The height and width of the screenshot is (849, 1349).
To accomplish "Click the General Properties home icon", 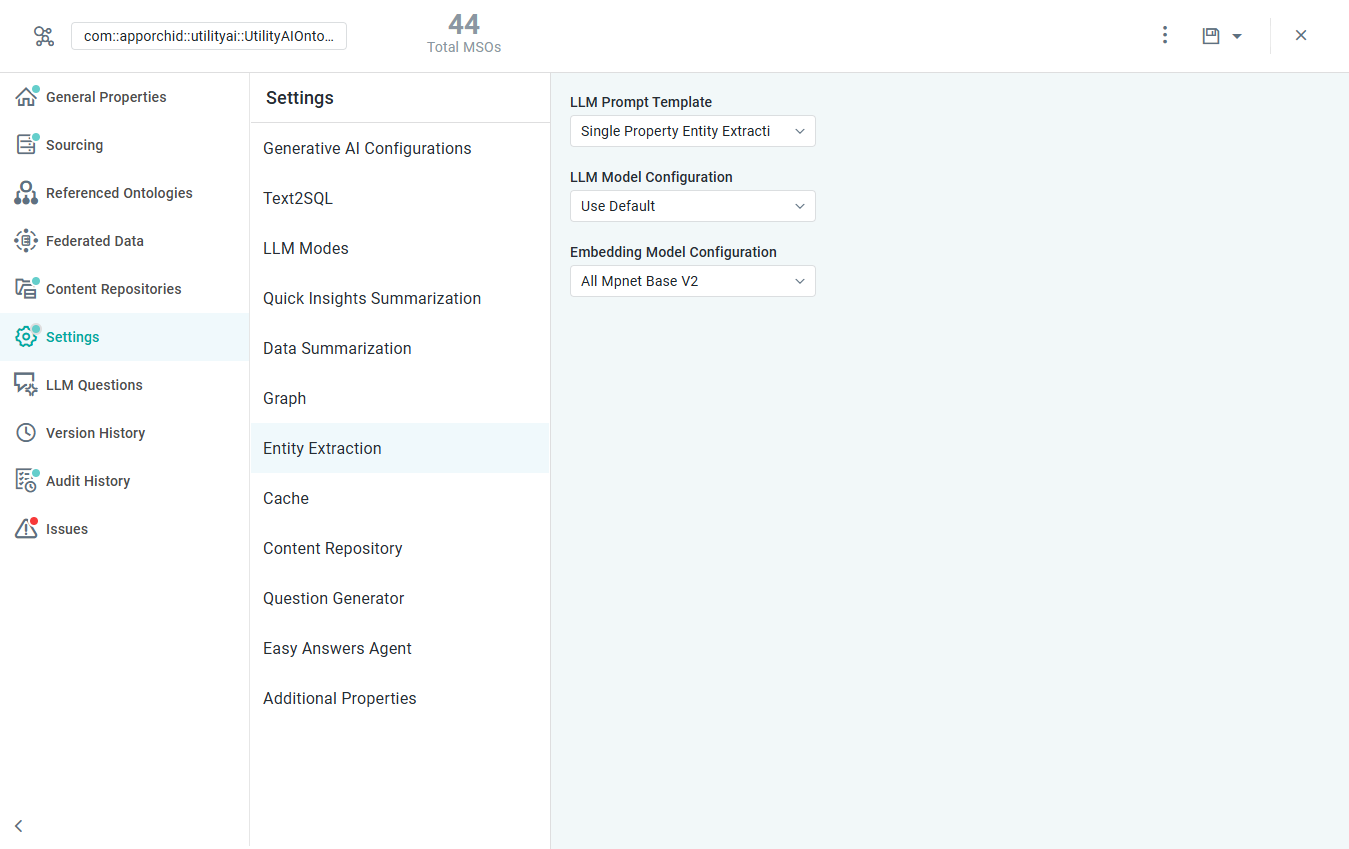I will (26, 97).
